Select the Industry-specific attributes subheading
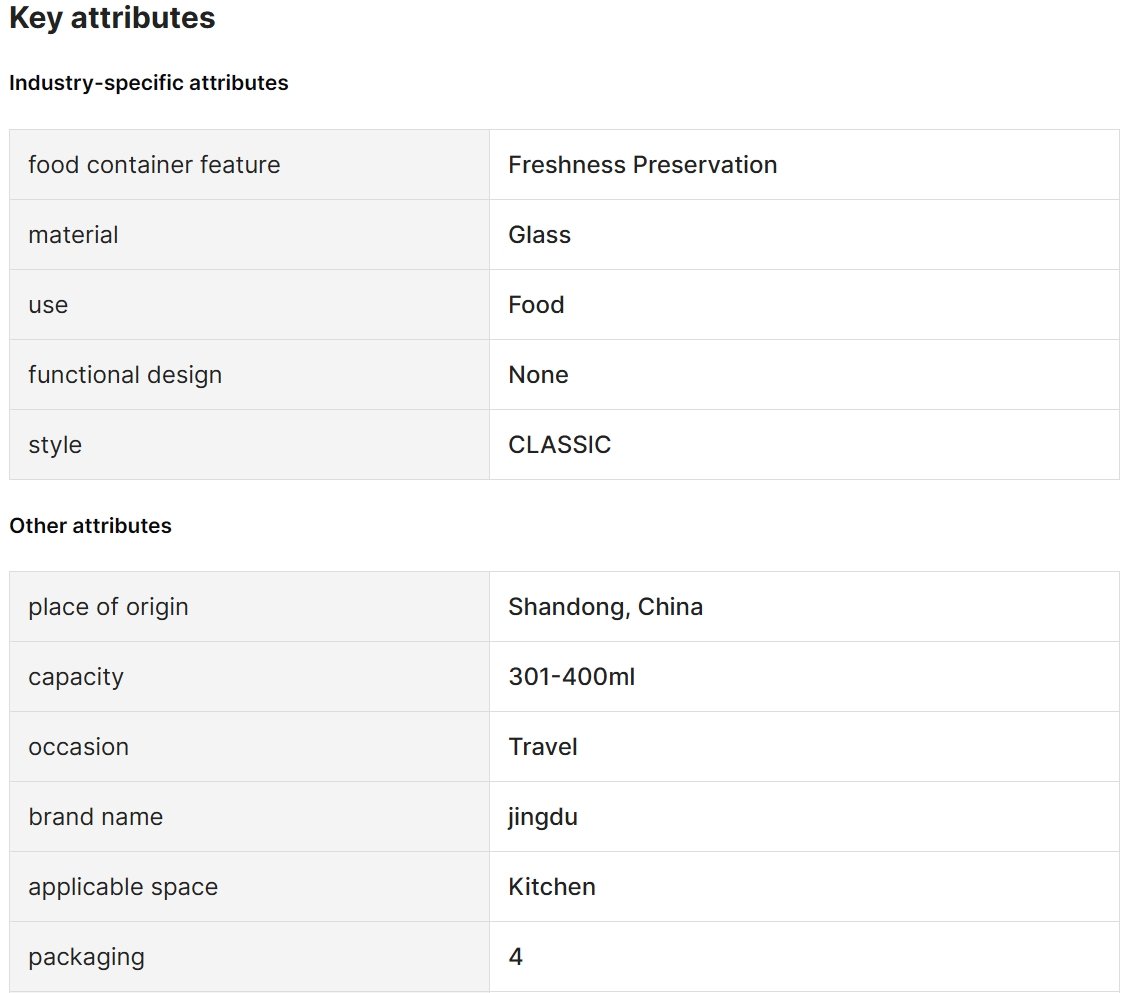The width and height of the screenshot is (1135, 993). pos(148,83)
